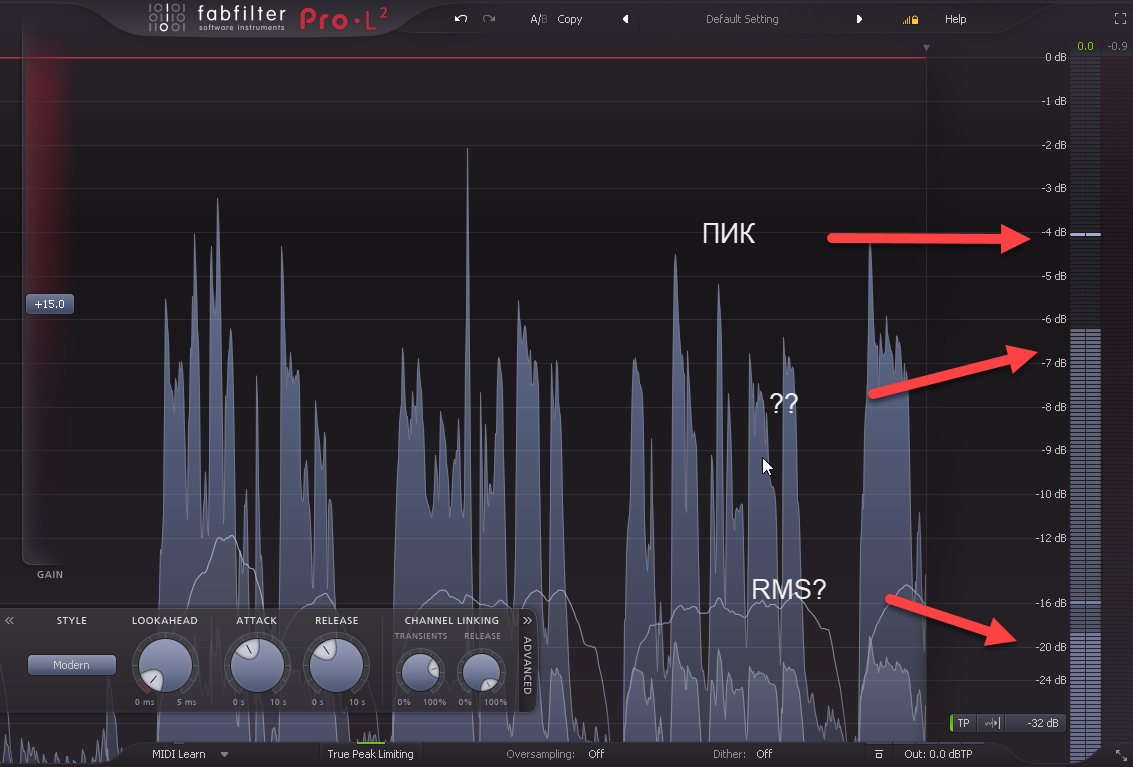Click the undo arrow icon
This screenshot has width=1133, height=767.
(x=461, y=19)
